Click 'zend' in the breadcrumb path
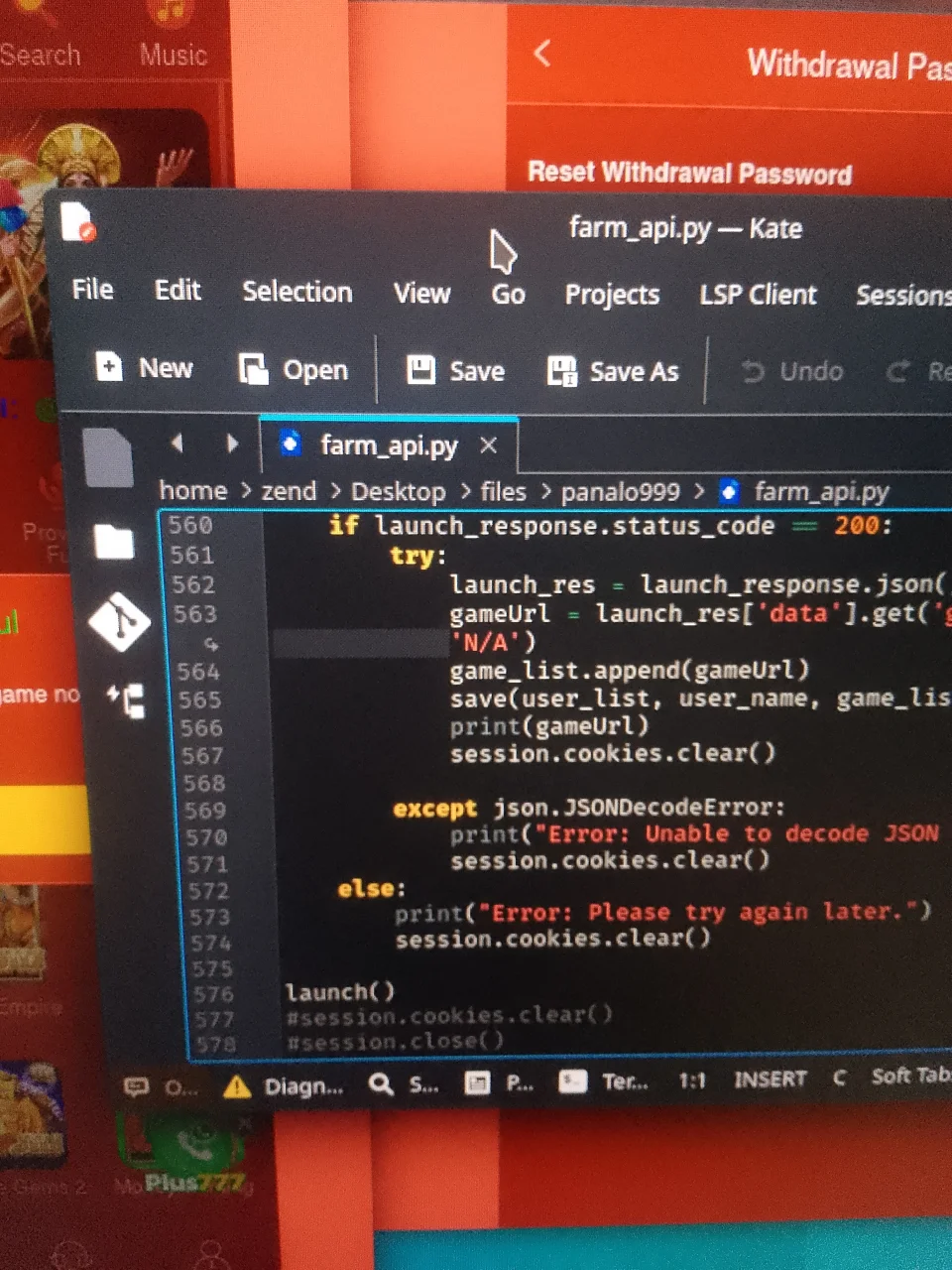 point(289,491)
